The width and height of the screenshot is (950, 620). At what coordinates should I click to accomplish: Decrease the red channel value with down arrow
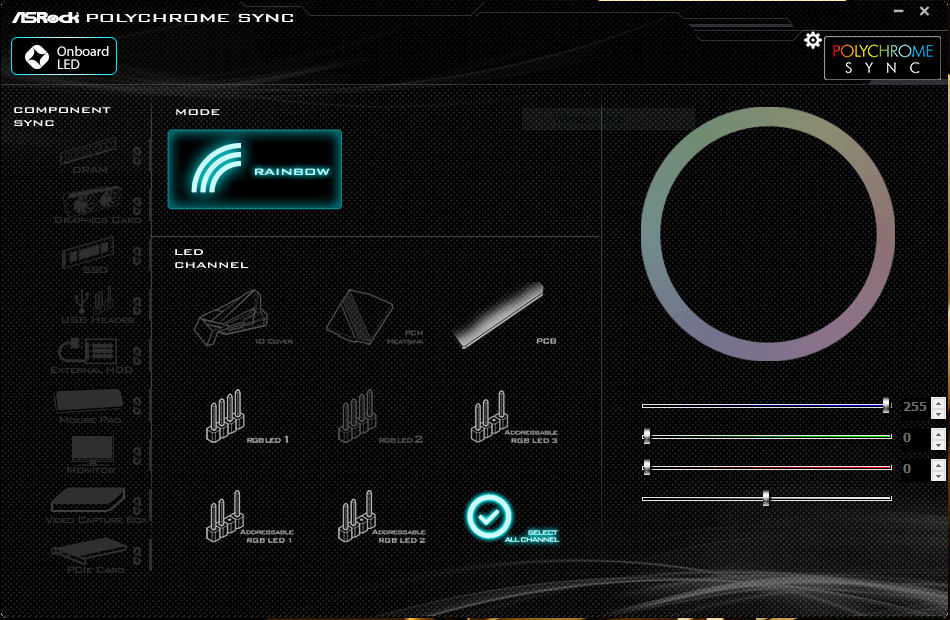[938, 475]
